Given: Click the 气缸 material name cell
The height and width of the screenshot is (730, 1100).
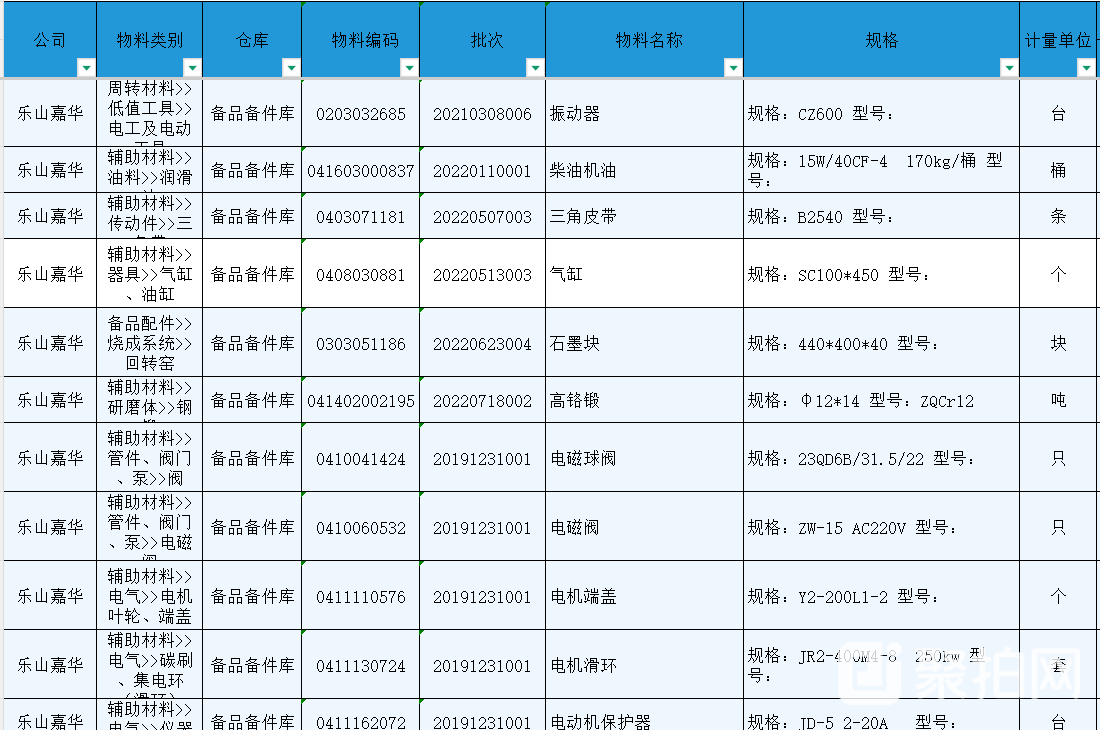Looking at the screenshot, I should coord(644,274).
